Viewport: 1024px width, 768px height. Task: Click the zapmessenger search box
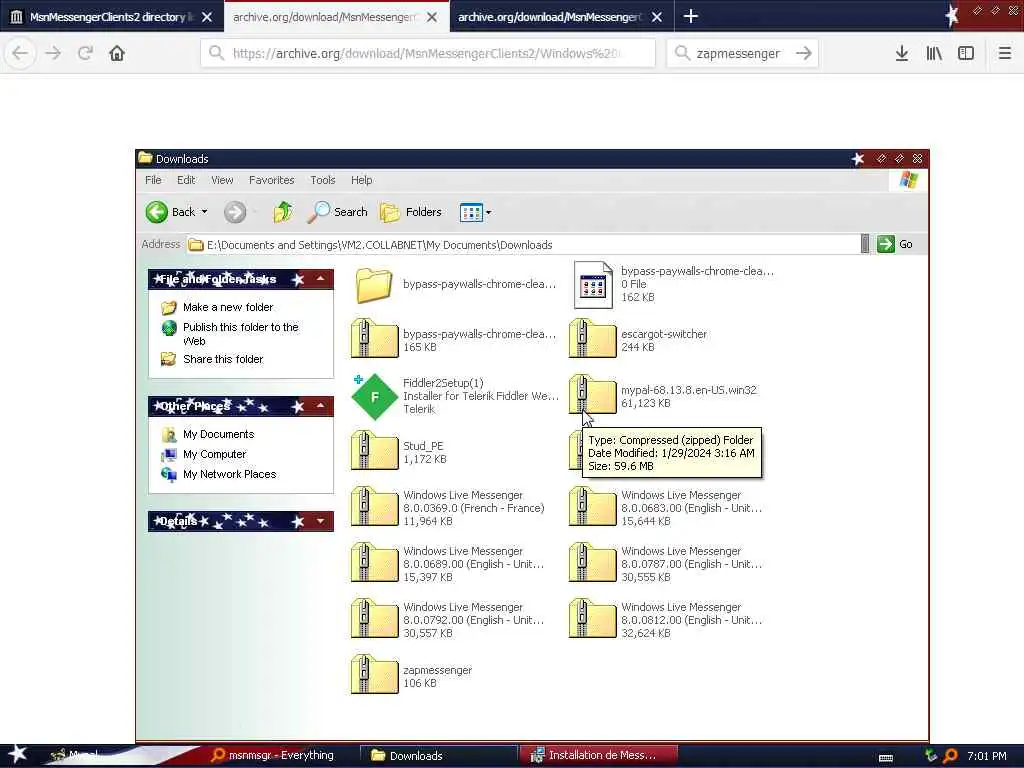coord(741,53)
